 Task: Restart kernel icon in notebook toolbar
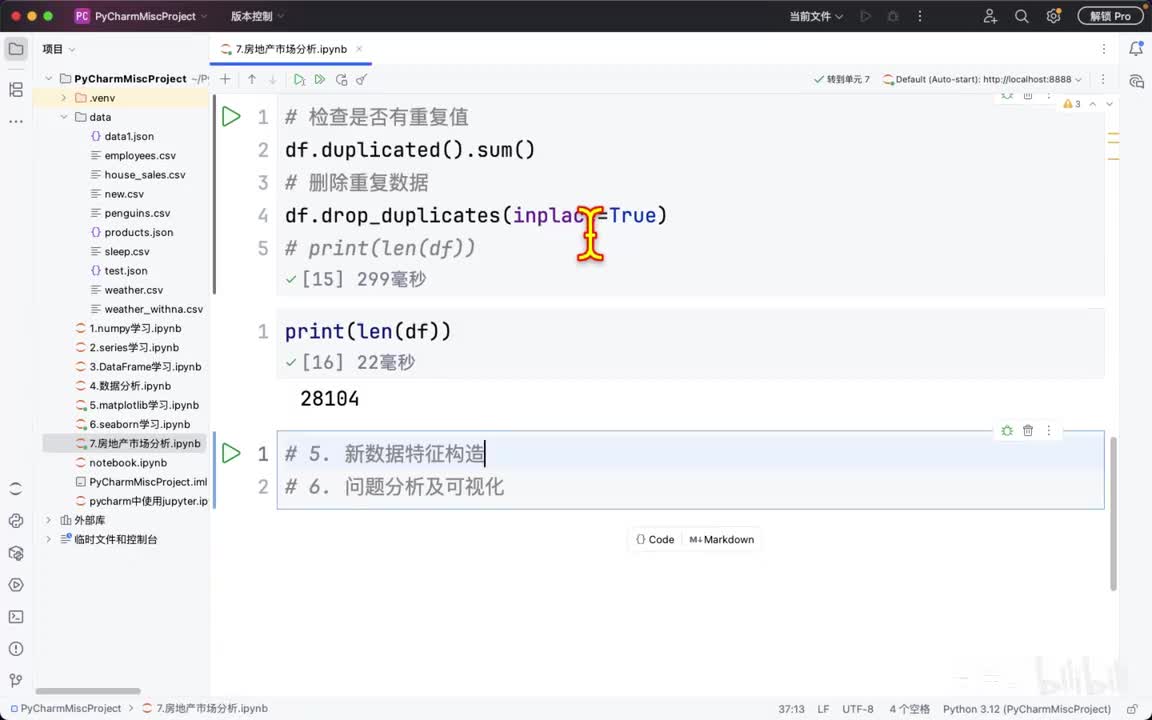click(x=341, y=79)
